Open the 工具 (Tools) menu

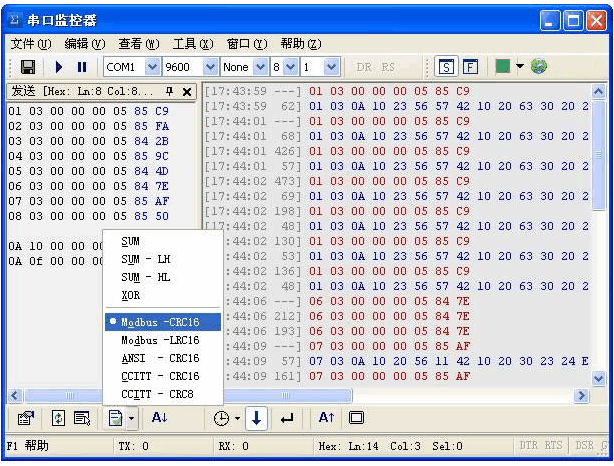point(192,44)
